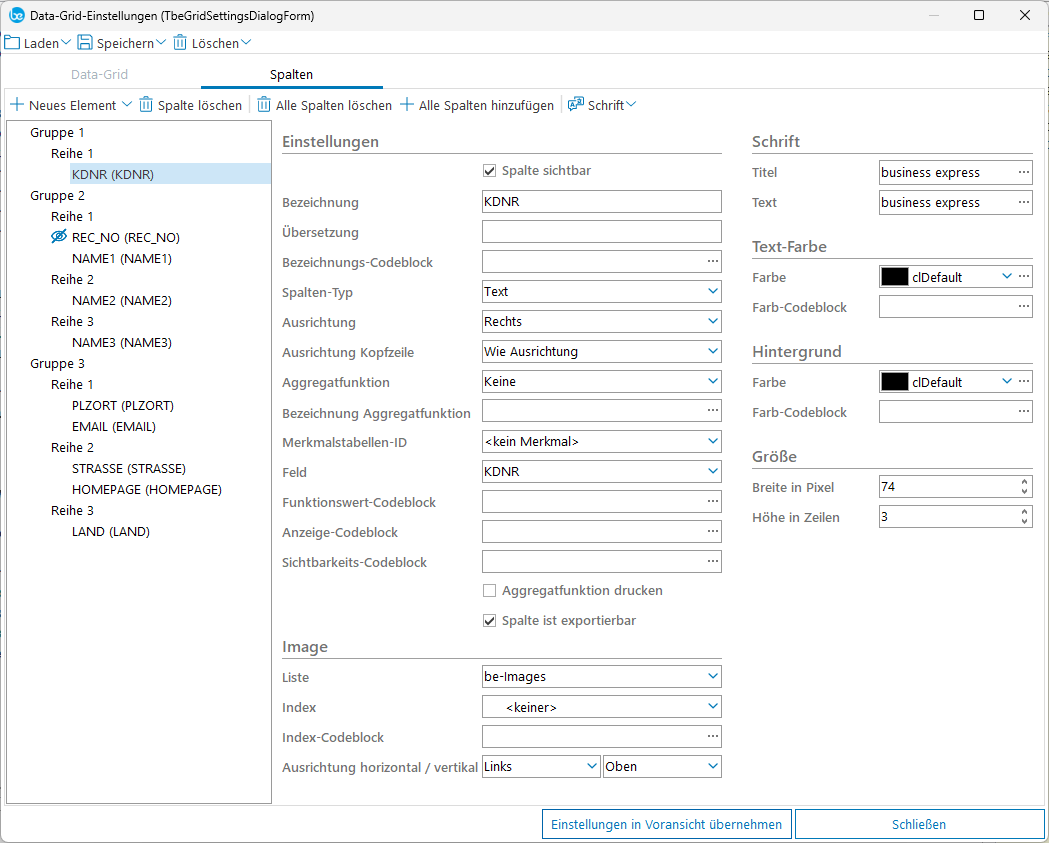Click the Alle Spalten hinzufügen plus icon
Viewport: 1049px width, 843px height.
pyautogui.click(x=407, y=105)
